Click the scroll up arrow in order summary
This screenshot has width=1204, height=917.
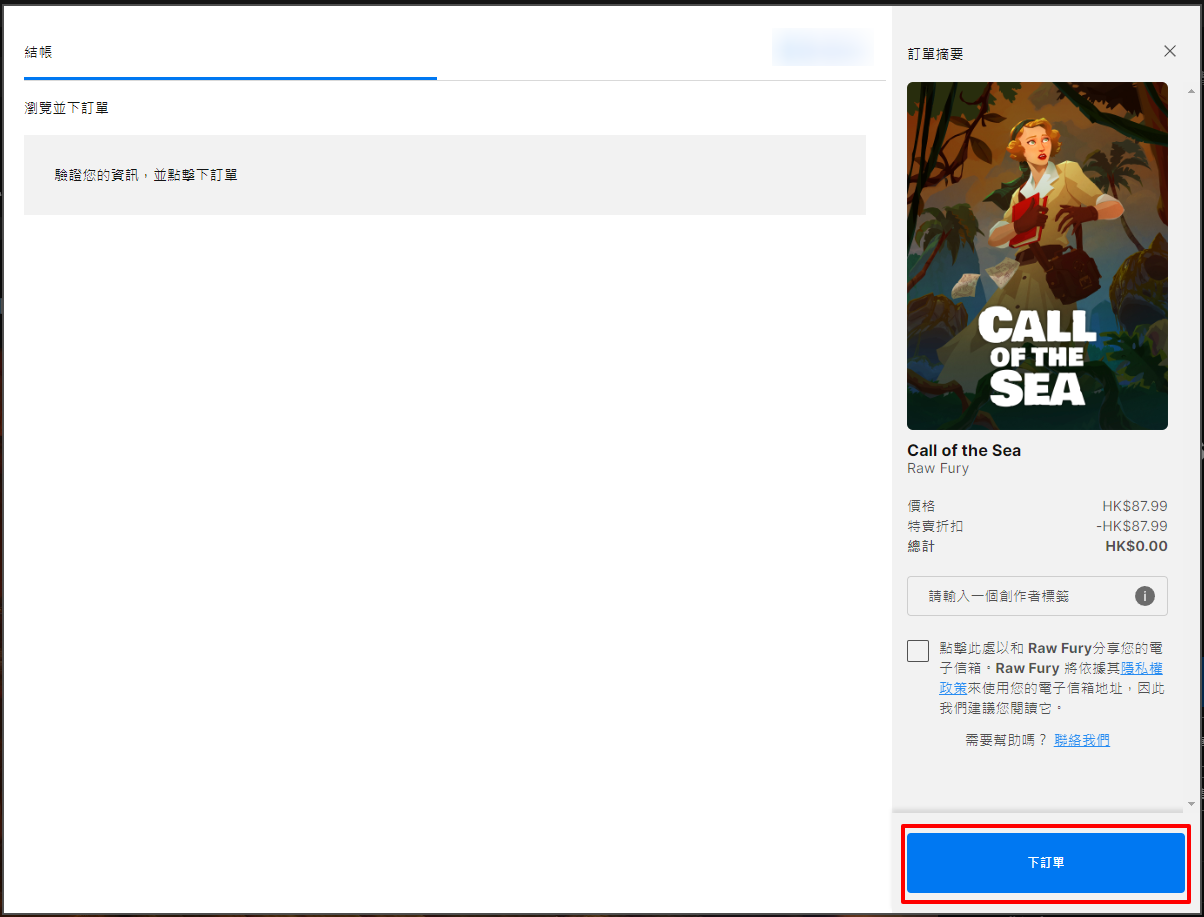1190,91
